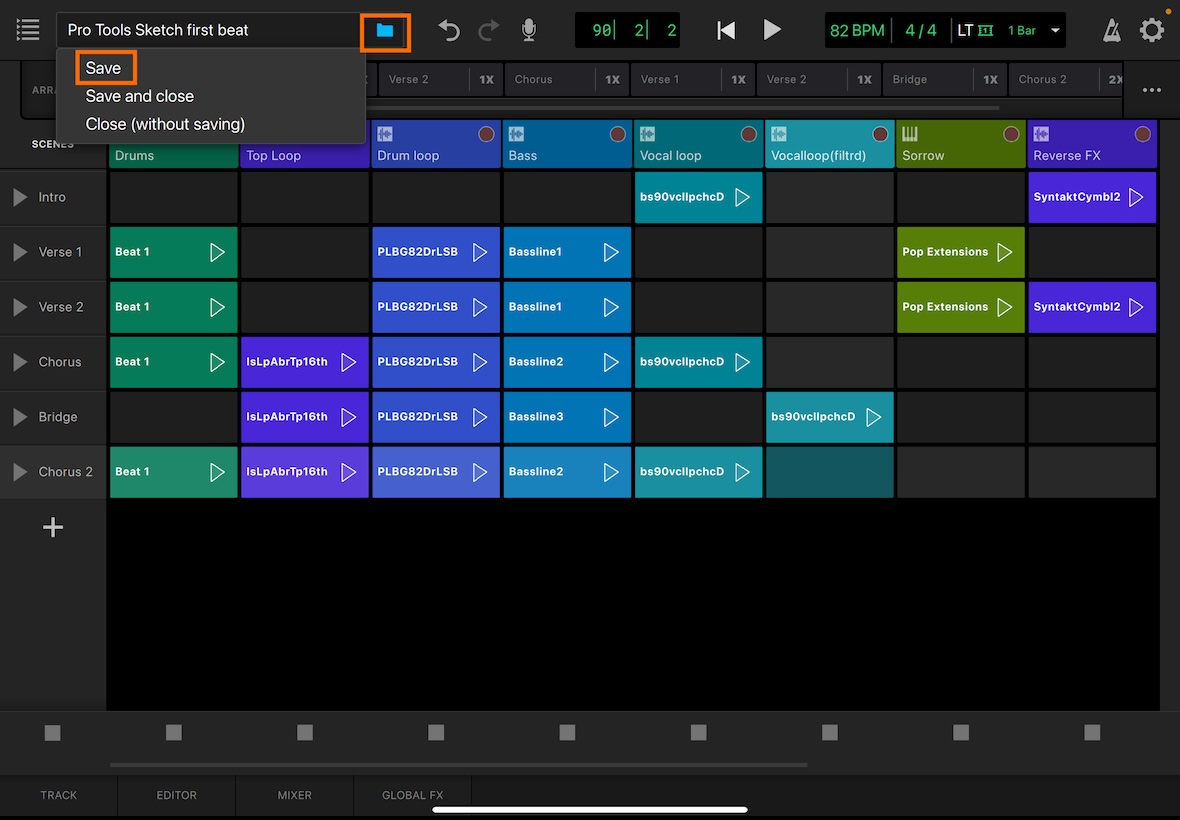Tap the microphone record icon

coord(529,30)
